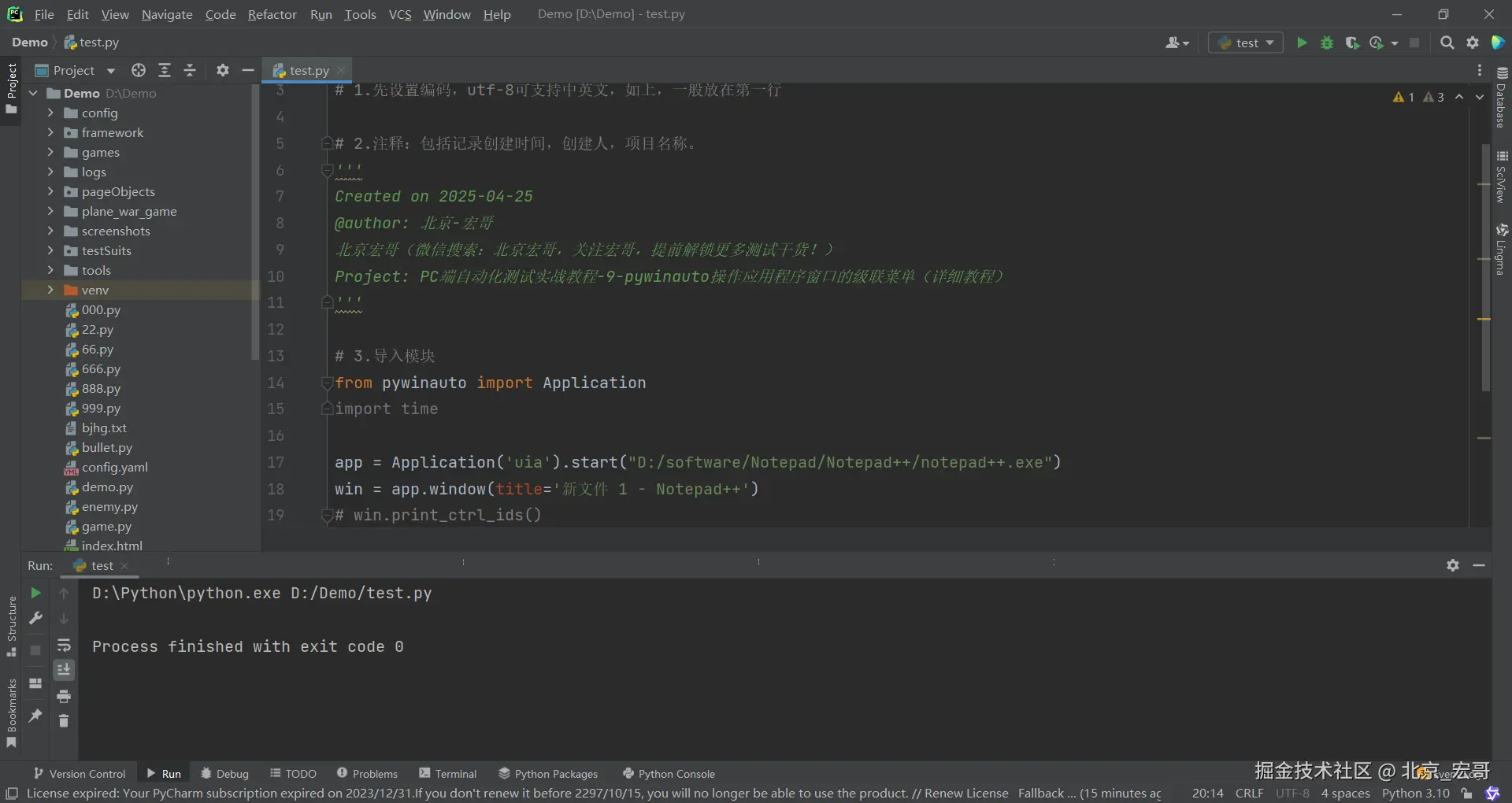This screenshot has height=803, width=1512.
Task: Click the Project tree scrollbar
Action: point(254,222)
